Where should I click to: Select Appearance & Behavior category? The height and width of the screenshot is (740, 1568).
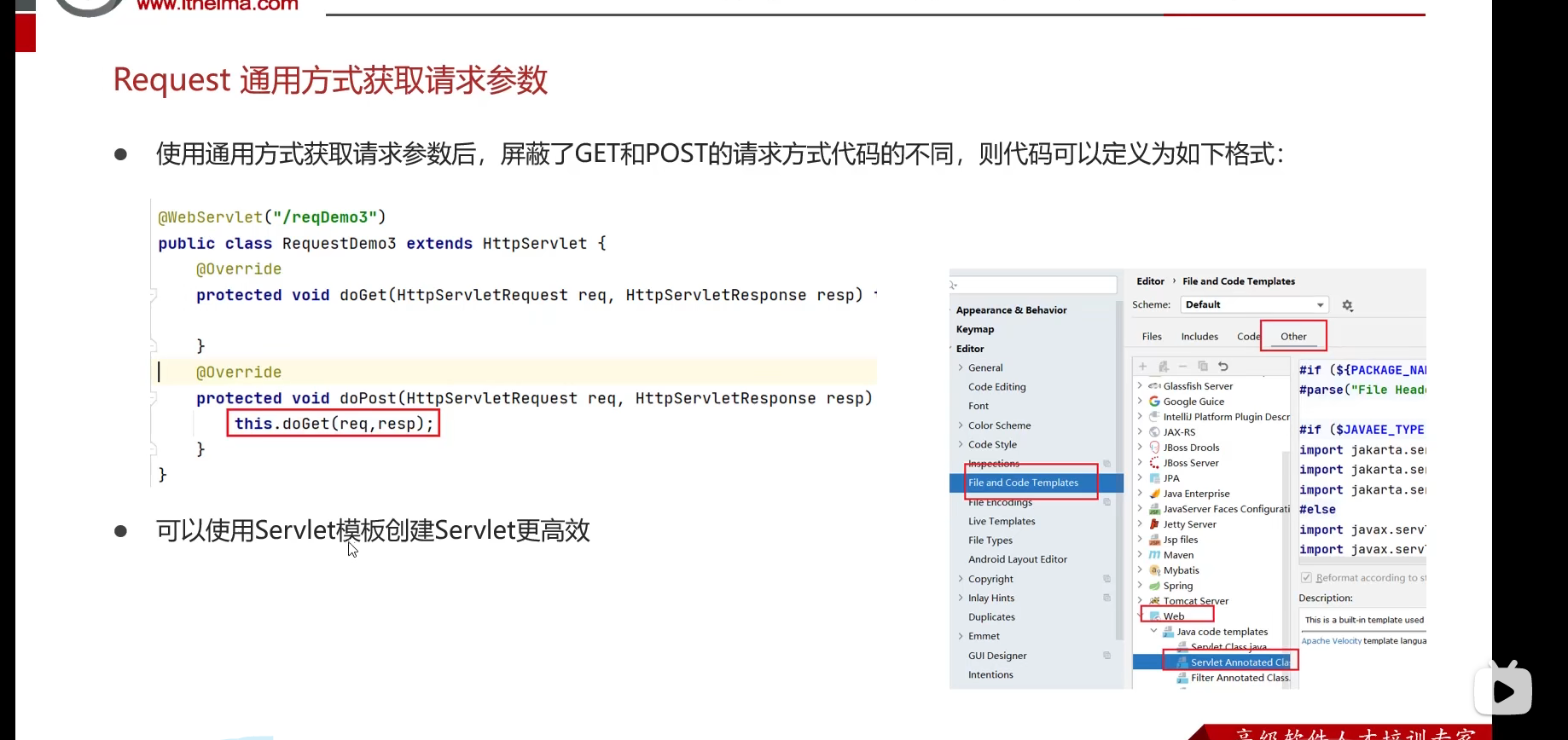1011,310
